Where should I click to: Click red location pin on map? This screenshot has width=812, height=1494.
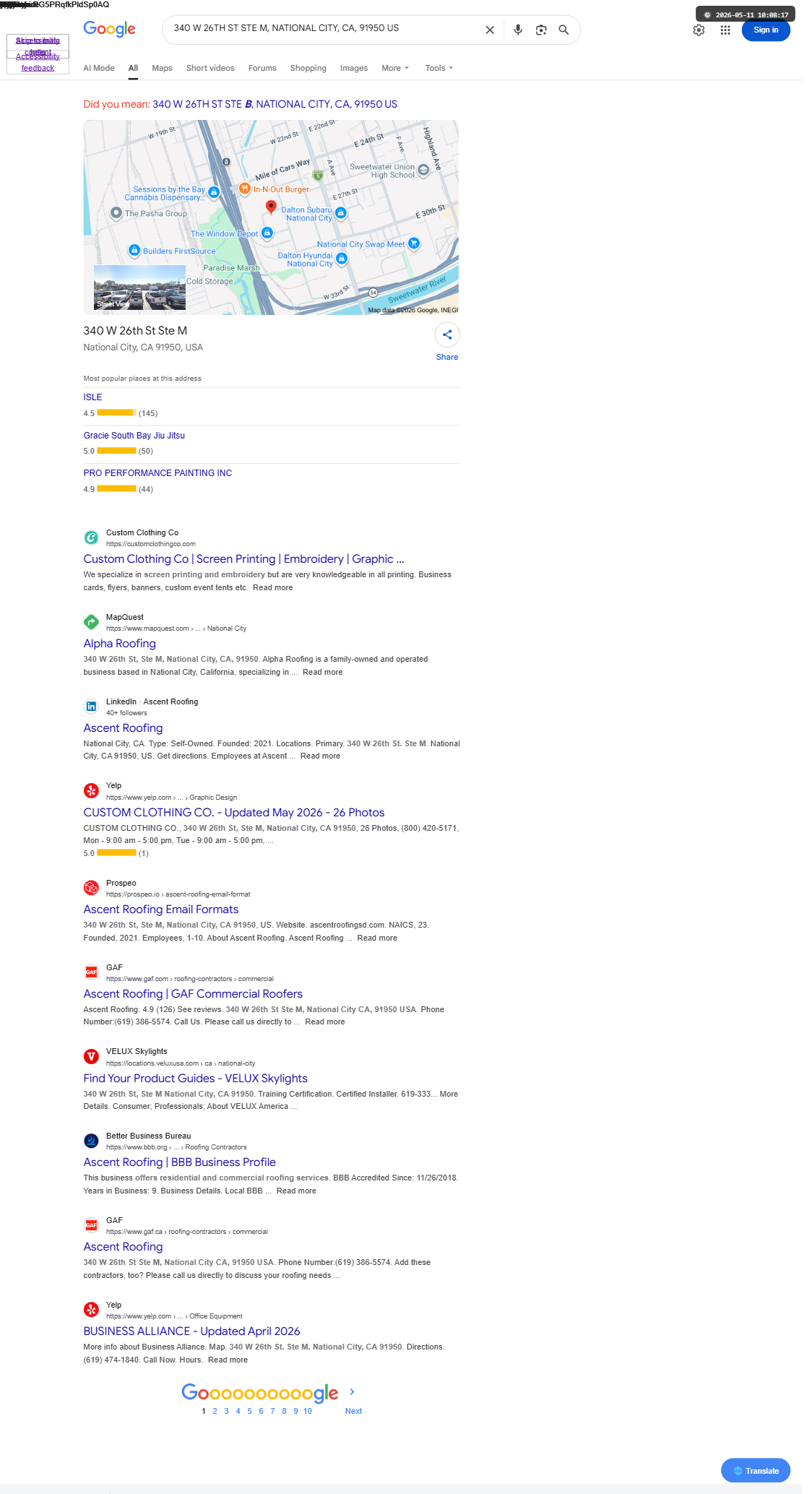[271, 207]
